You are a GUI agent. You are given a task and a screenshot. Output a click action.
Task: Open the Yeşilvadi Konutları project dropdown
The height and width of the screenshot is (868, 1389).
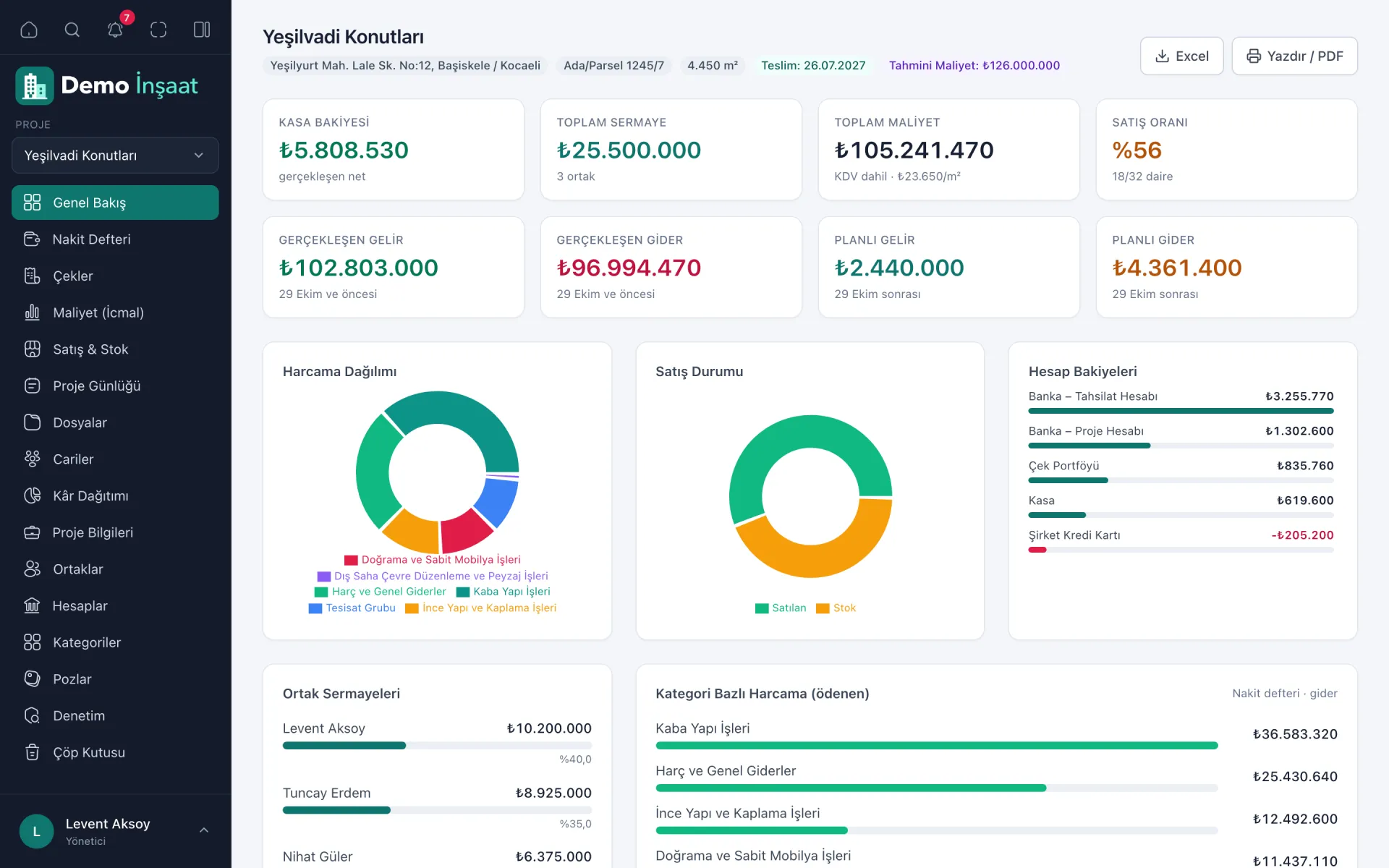pos(115,156)
